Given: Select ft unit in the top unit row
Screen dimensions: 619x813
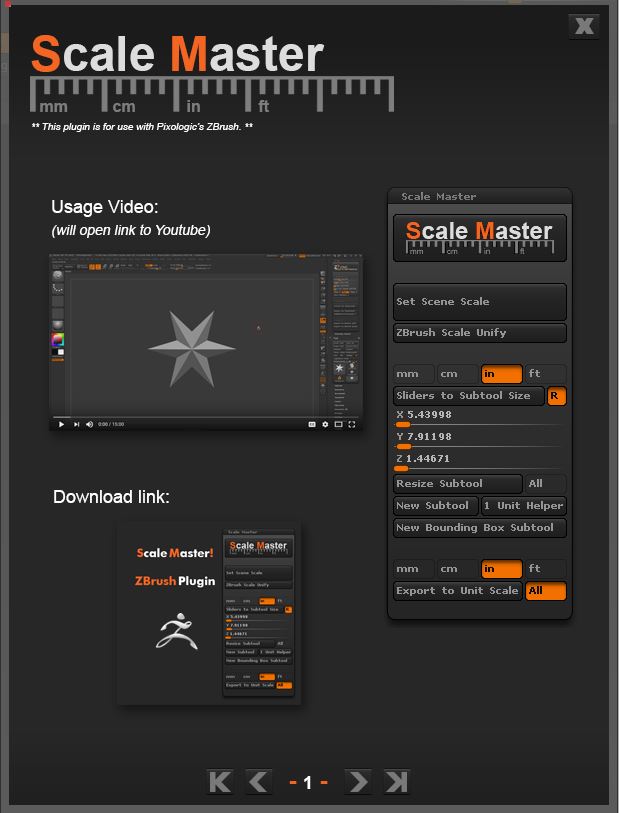Looking at the screenshot, I should (x=546, y=374).
